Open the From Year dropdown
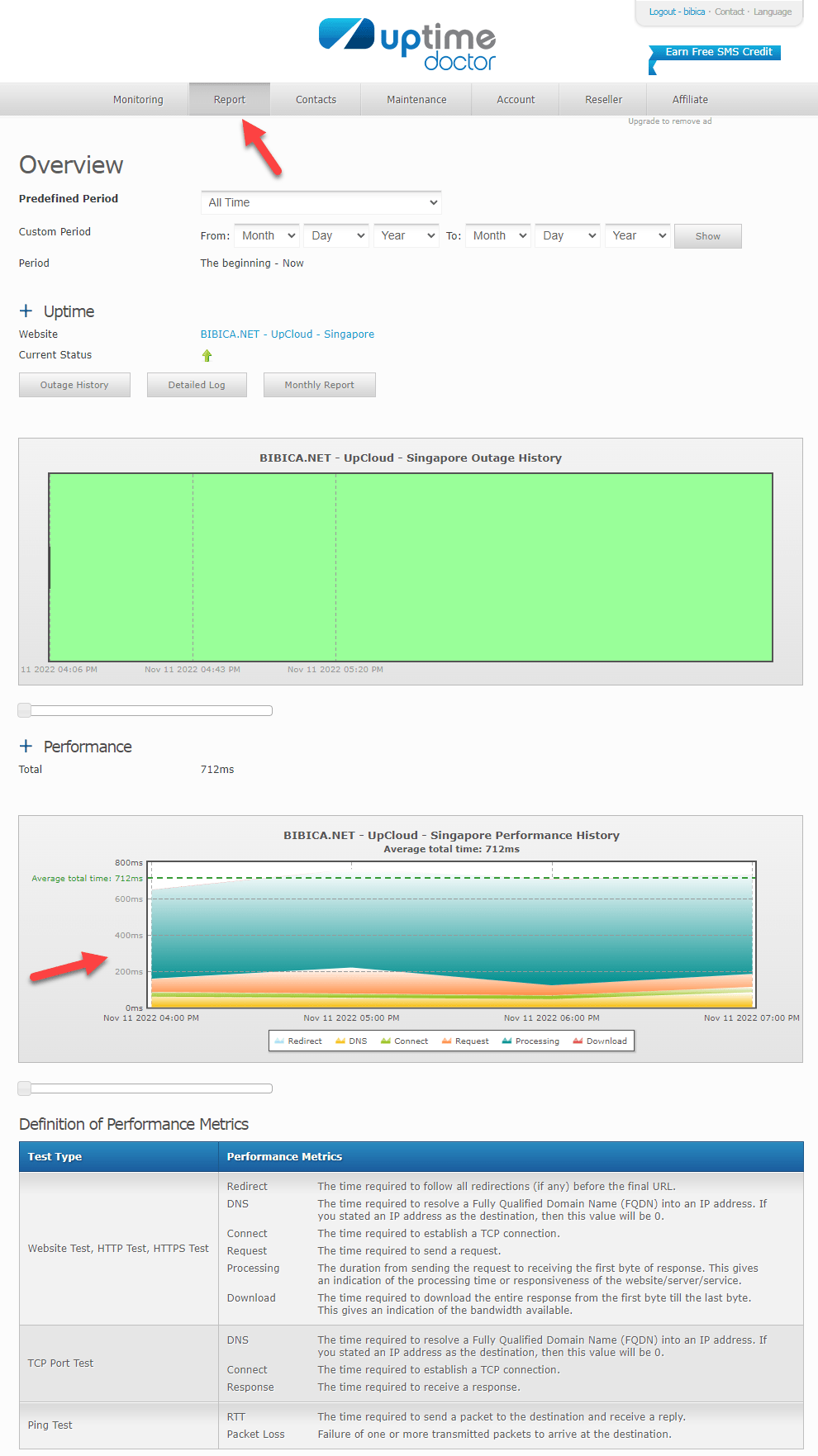This screenshot has height=1456, width=818. [406, 235]
